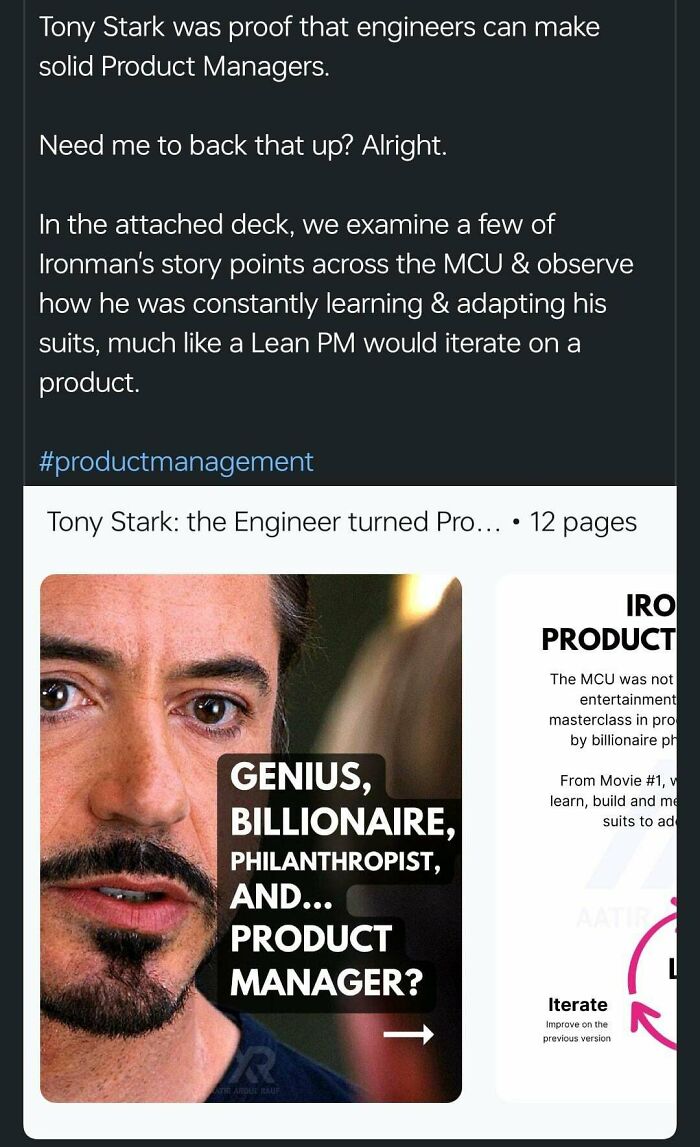Open document title 'Tony Stark: the Engineer turned Pro…'
Screen dimensions: 700x1147
pyautogui.click(x=273, y=522)
